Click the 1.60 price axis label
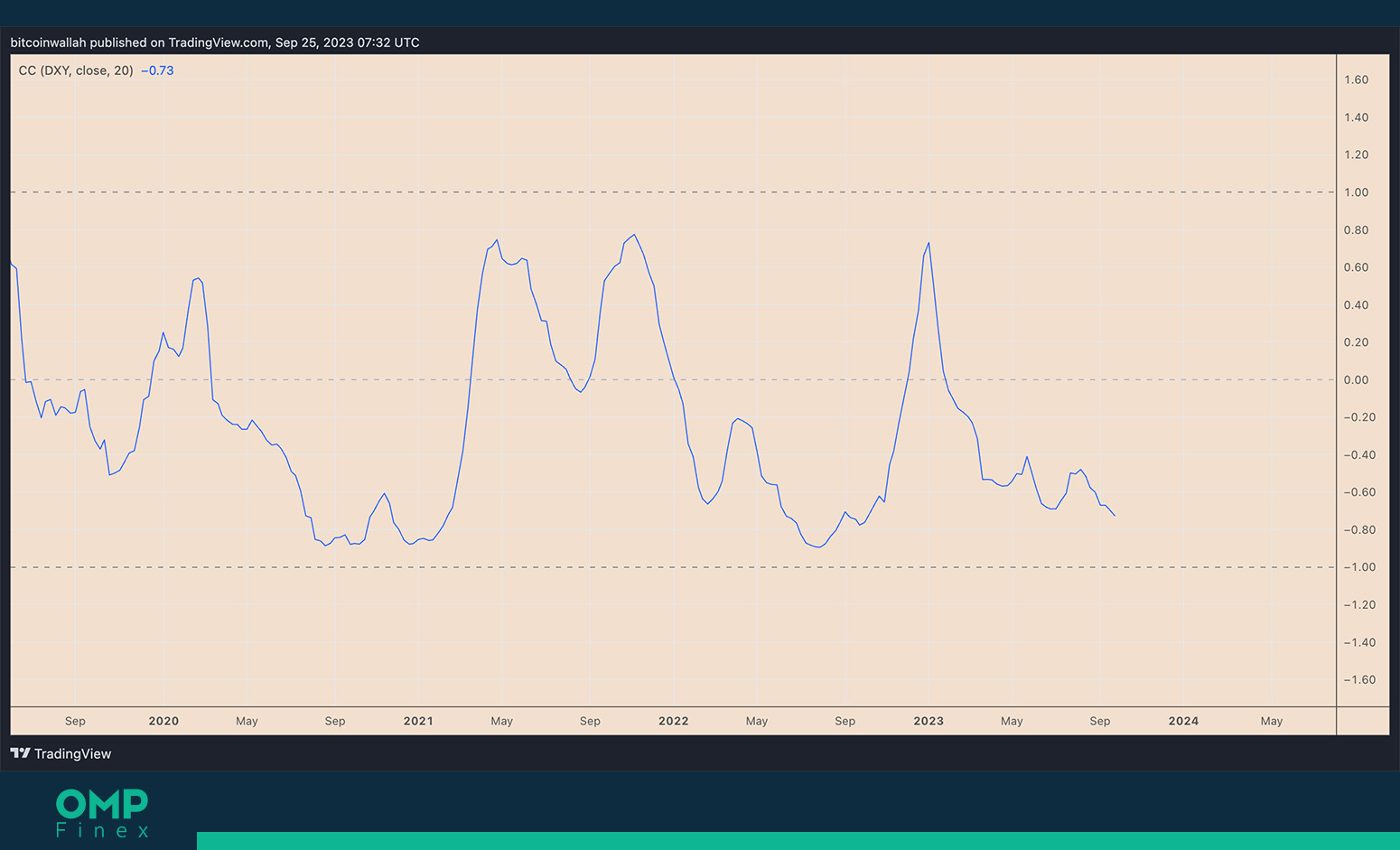Viewport: 1400px width, 850px height. click(1356, 79)
